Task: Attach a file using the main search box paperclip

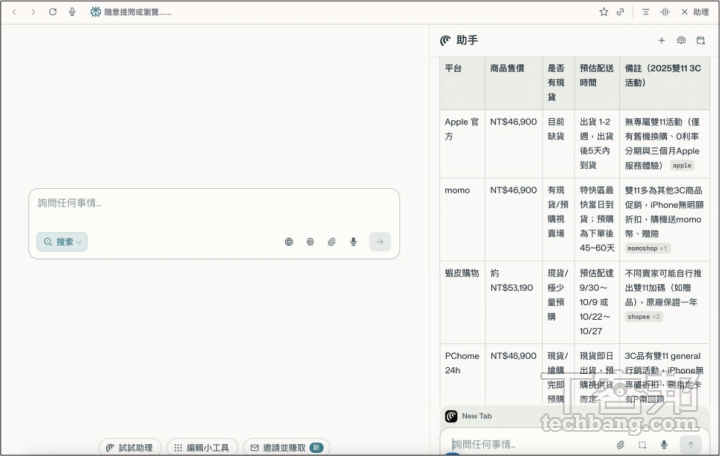Action: point(332,242)
